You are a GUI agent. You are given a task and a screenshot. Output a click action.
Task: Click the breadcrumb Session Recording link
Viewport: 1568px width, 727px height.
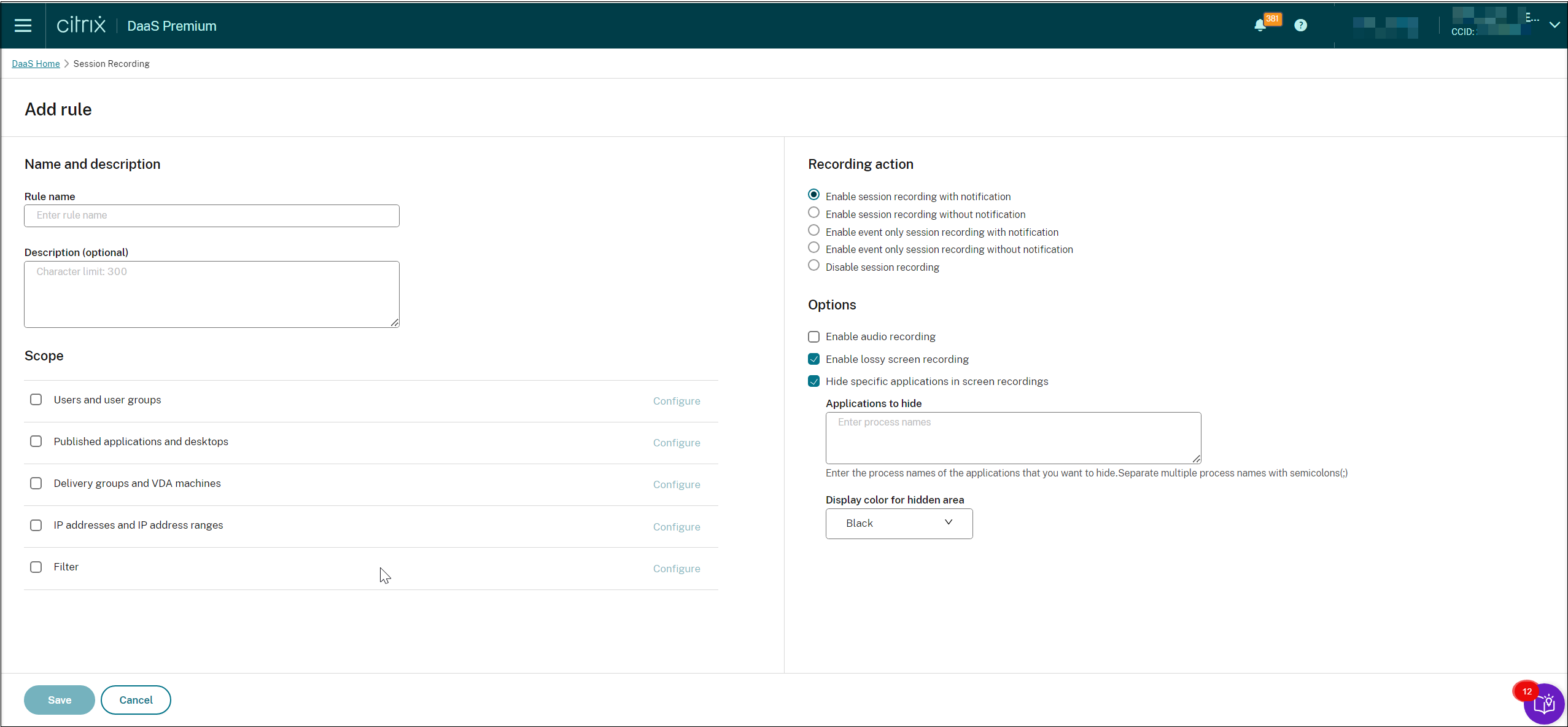coord(111,63)
